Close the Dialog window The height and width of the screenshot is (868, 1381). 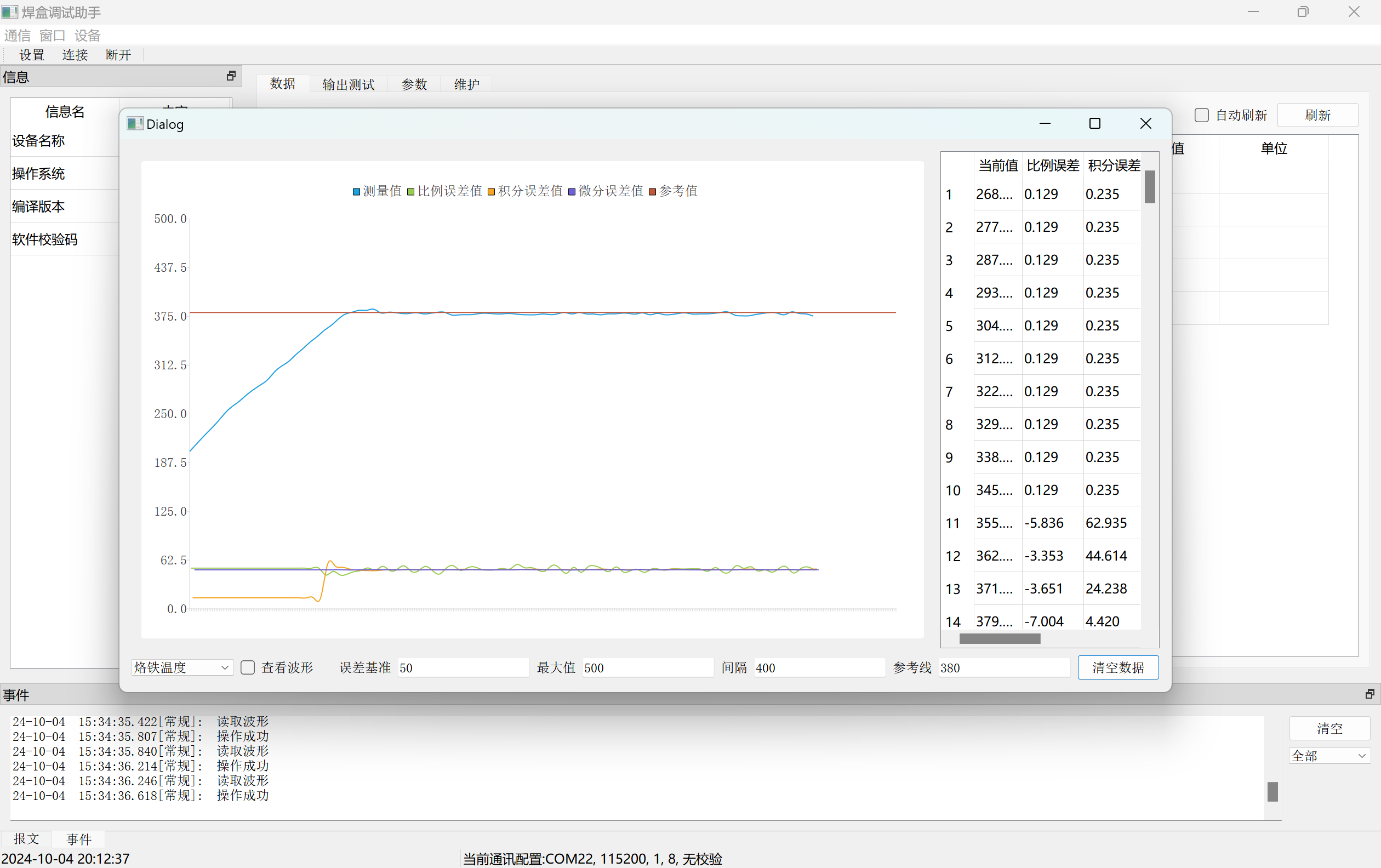point(1145,124)
